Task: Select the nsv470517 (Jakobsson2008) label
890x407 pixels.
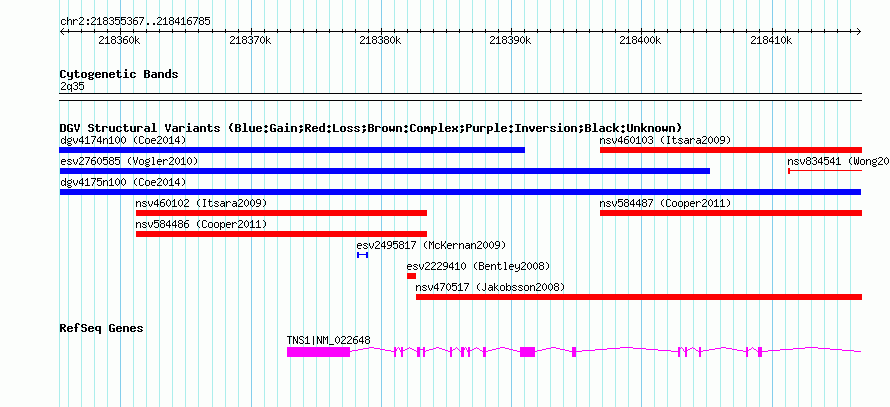Action: coord(490,287)
